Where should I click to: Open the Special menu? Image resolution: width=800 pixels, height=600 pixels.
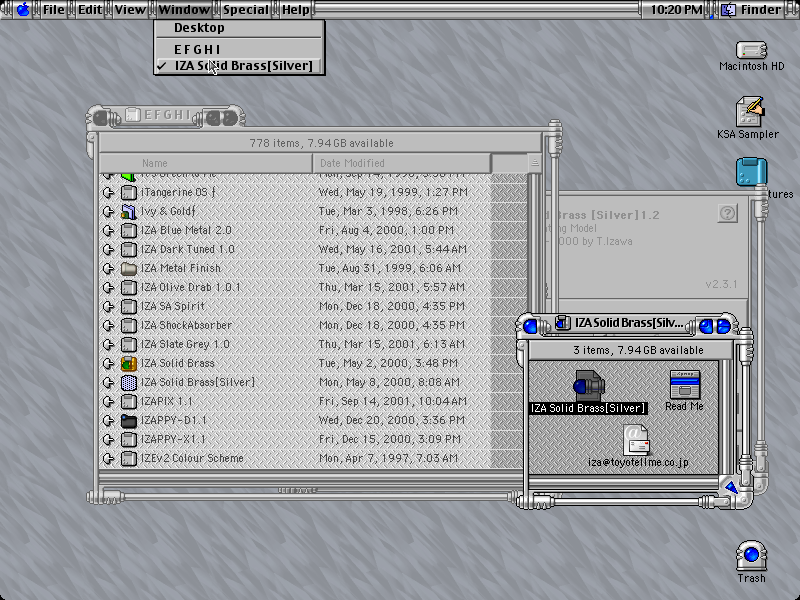[245, 9]
